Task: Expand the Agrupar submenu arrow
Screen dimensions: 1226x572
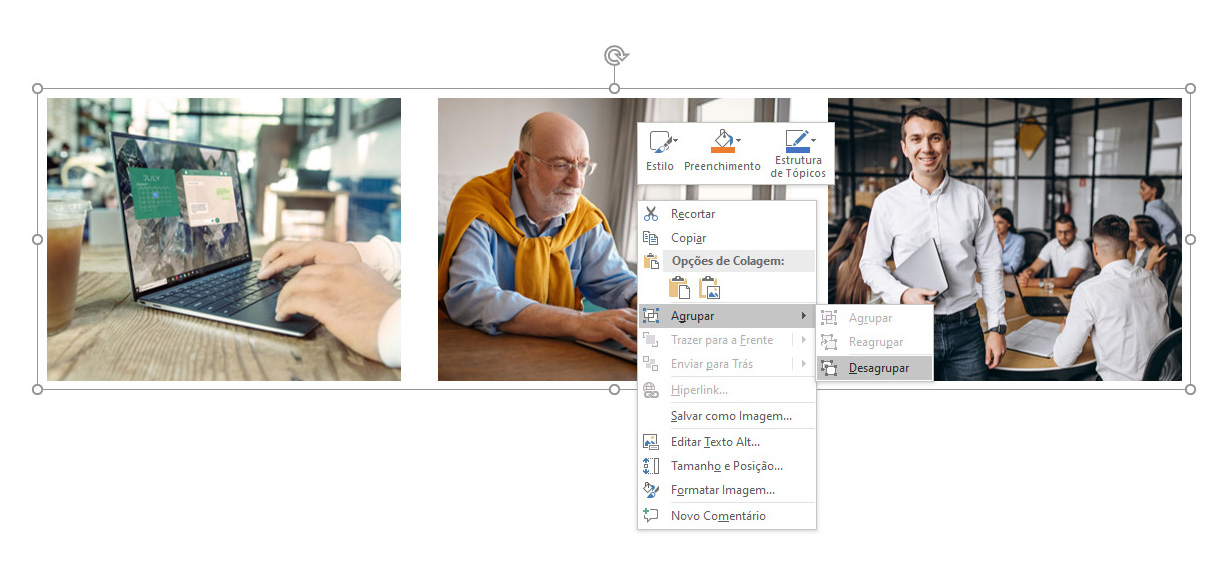Action: pos(804,316)
